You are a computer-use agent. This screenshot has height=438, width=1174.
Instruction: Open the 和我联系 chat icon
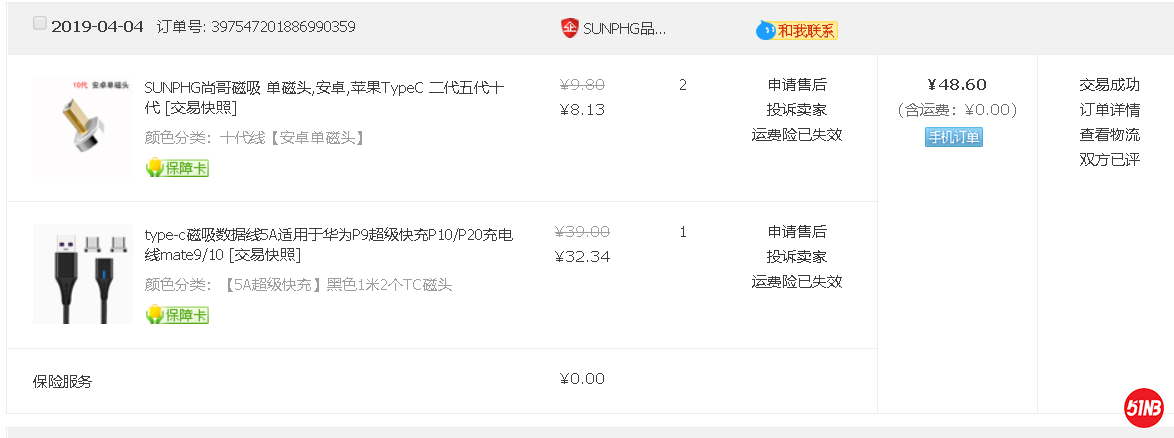pyautogui.click(x=796, y=30)
